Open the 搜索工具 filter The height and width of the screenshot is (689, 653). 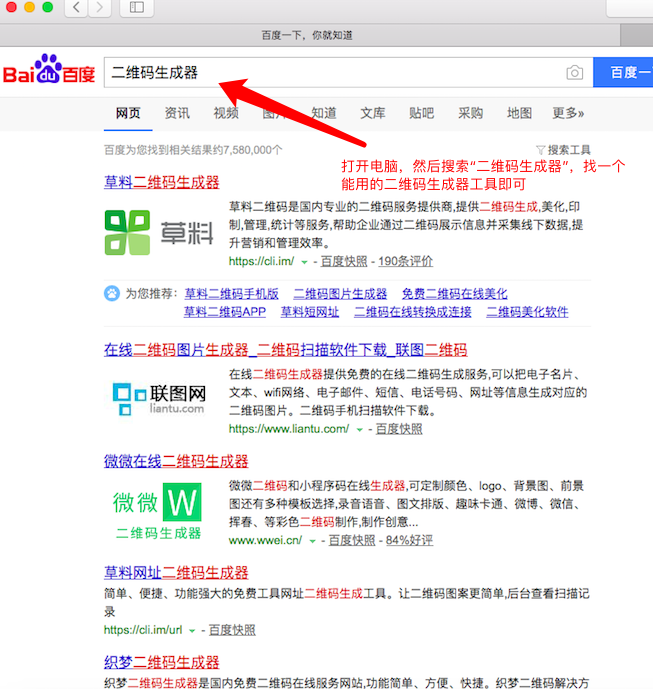563,150
